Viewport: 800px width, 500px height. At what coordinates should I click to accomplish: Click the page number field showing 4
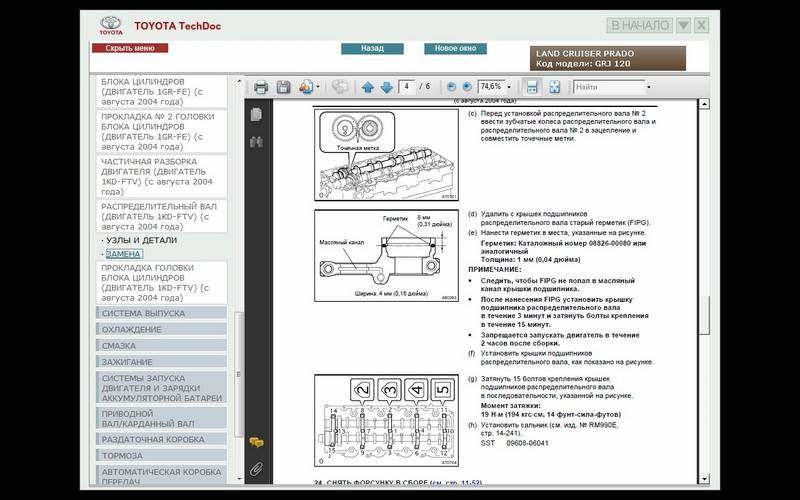click(406, 87)
